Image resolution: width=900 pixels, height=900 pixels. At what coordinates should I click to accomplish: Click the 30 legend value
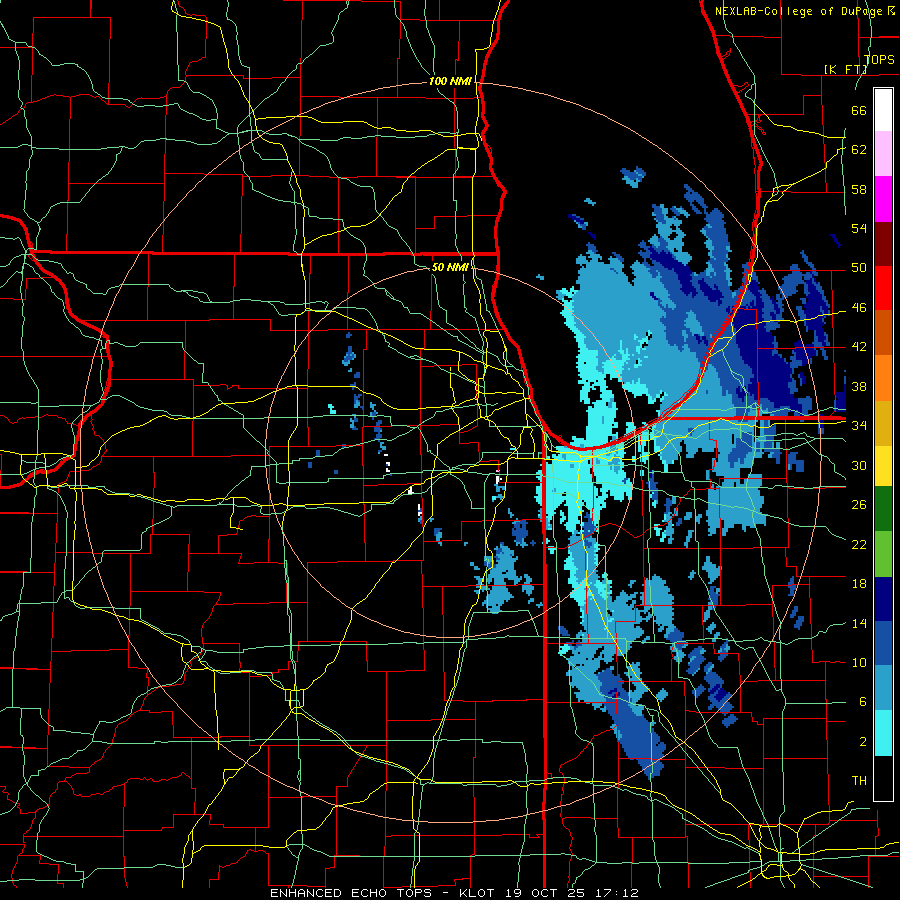click(859, 465)
